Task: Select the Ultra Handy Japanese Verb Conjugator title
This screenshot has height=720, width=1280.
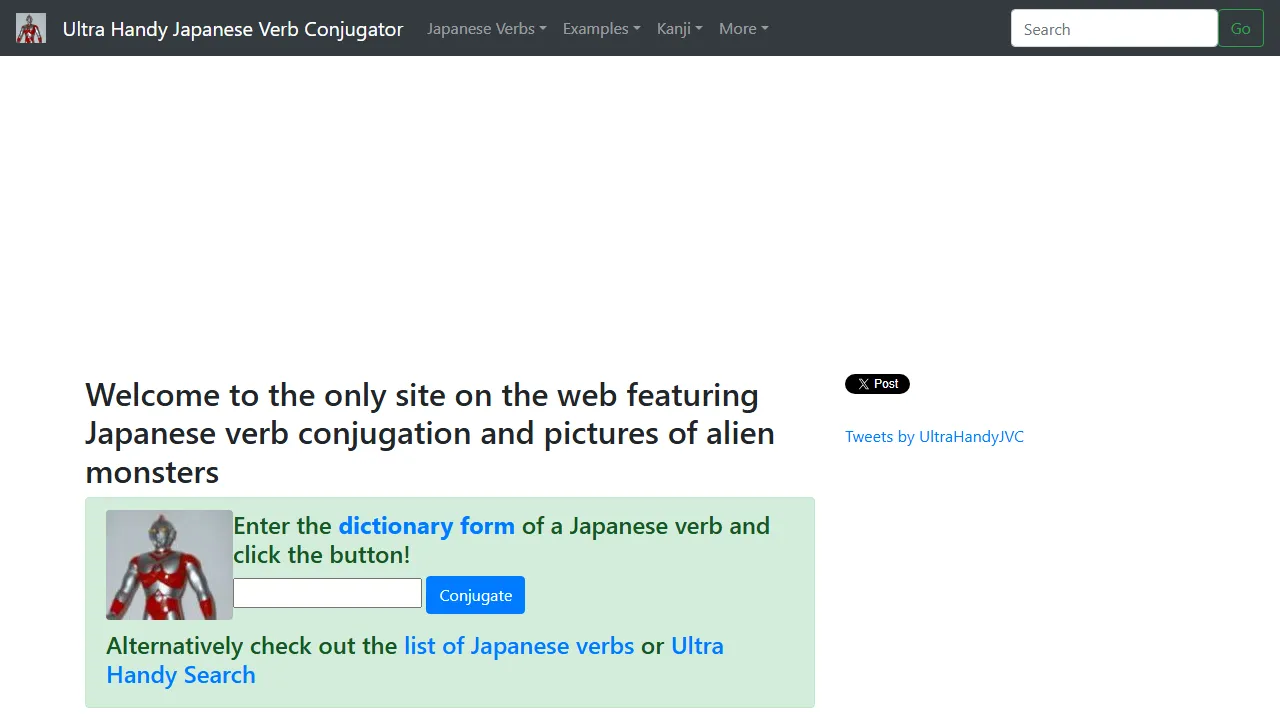Action: pos(233,28)
